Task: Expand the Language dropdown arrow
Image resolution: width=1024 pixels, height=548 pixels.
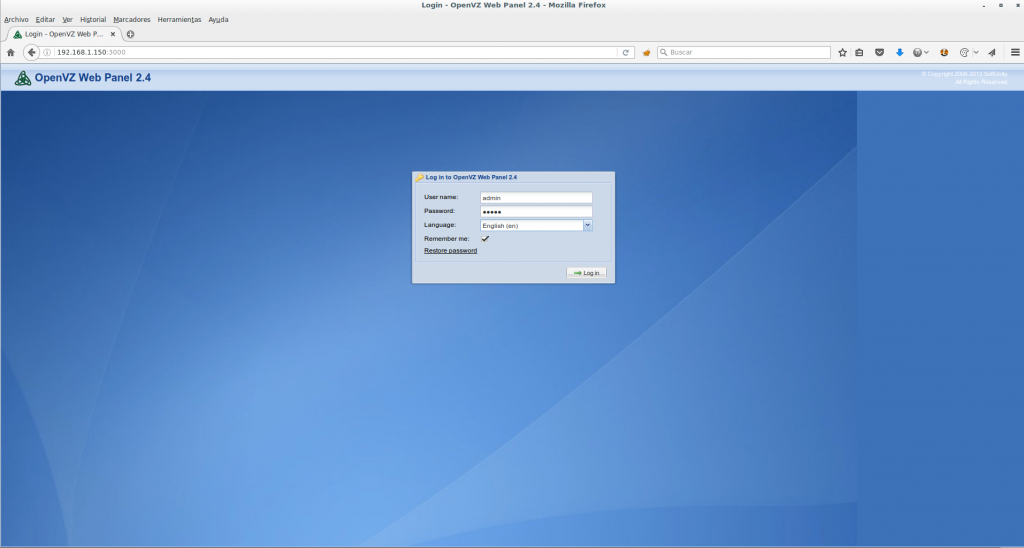Action: coord(588,225)
